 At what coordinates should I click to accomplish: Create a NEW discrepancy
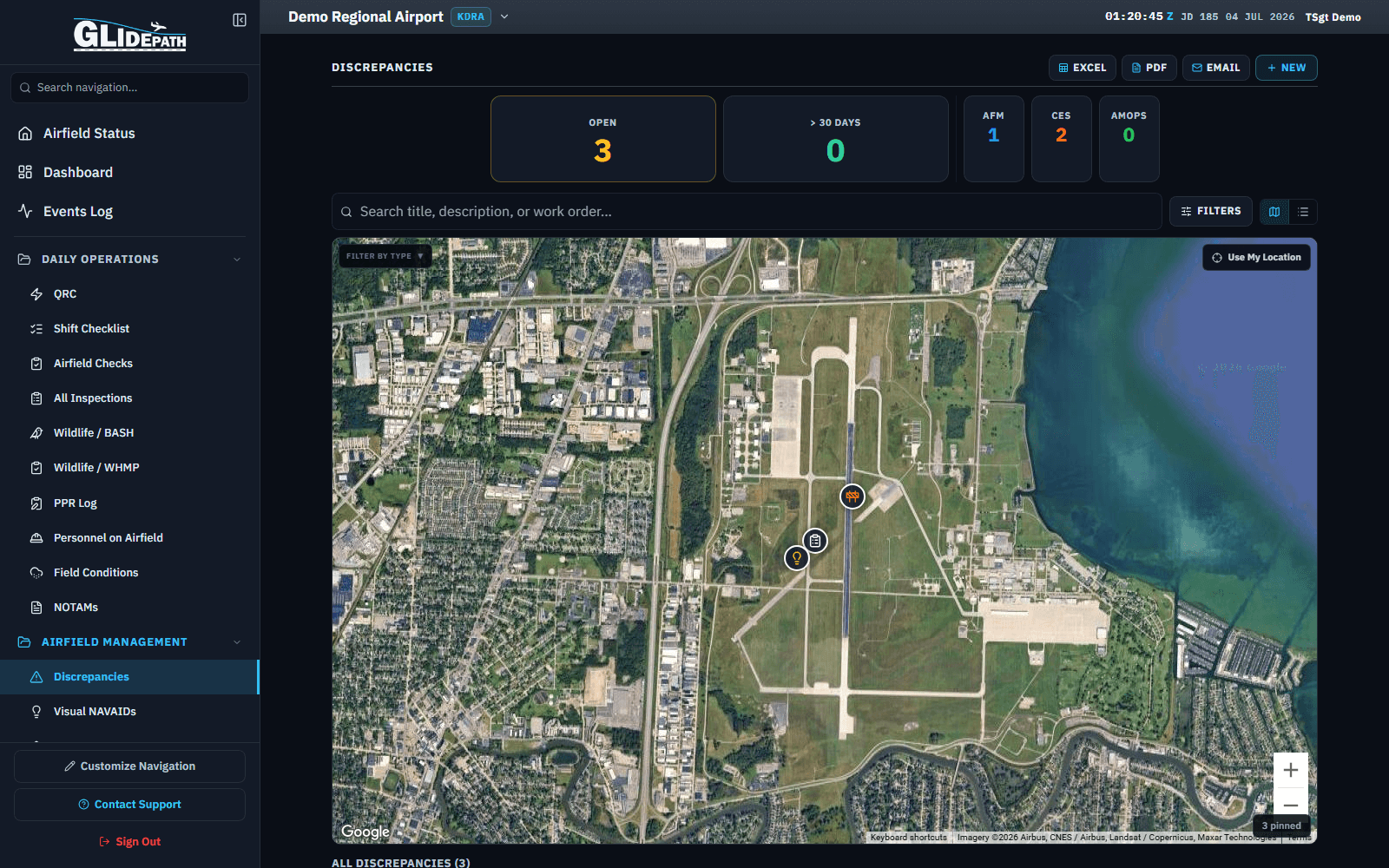(x=1287, y=68)
